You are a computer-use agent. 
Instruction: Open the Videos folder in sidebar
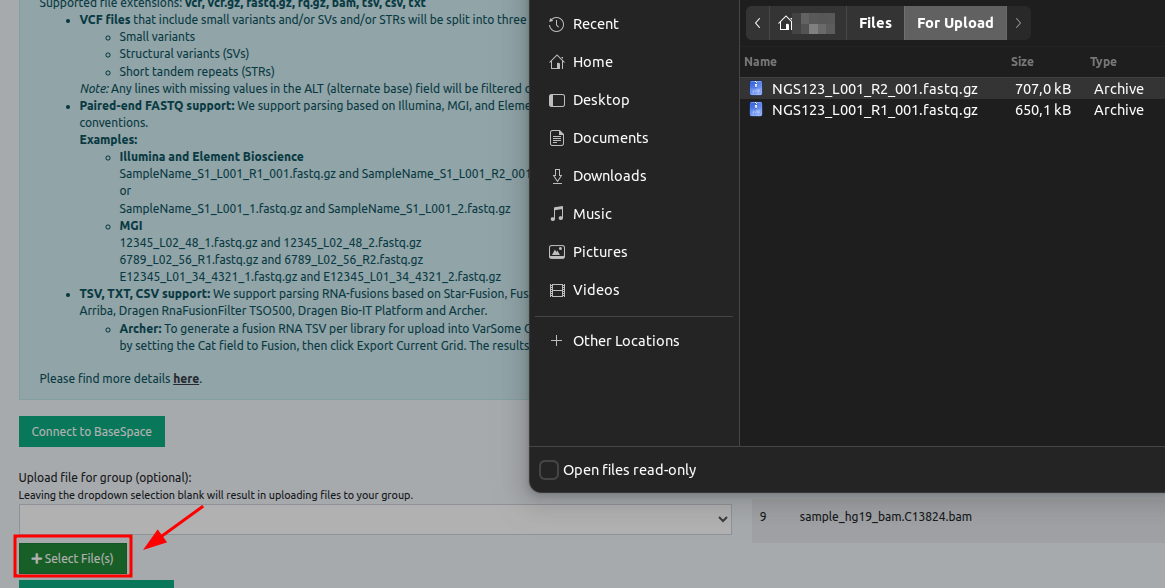pos(596,290)
